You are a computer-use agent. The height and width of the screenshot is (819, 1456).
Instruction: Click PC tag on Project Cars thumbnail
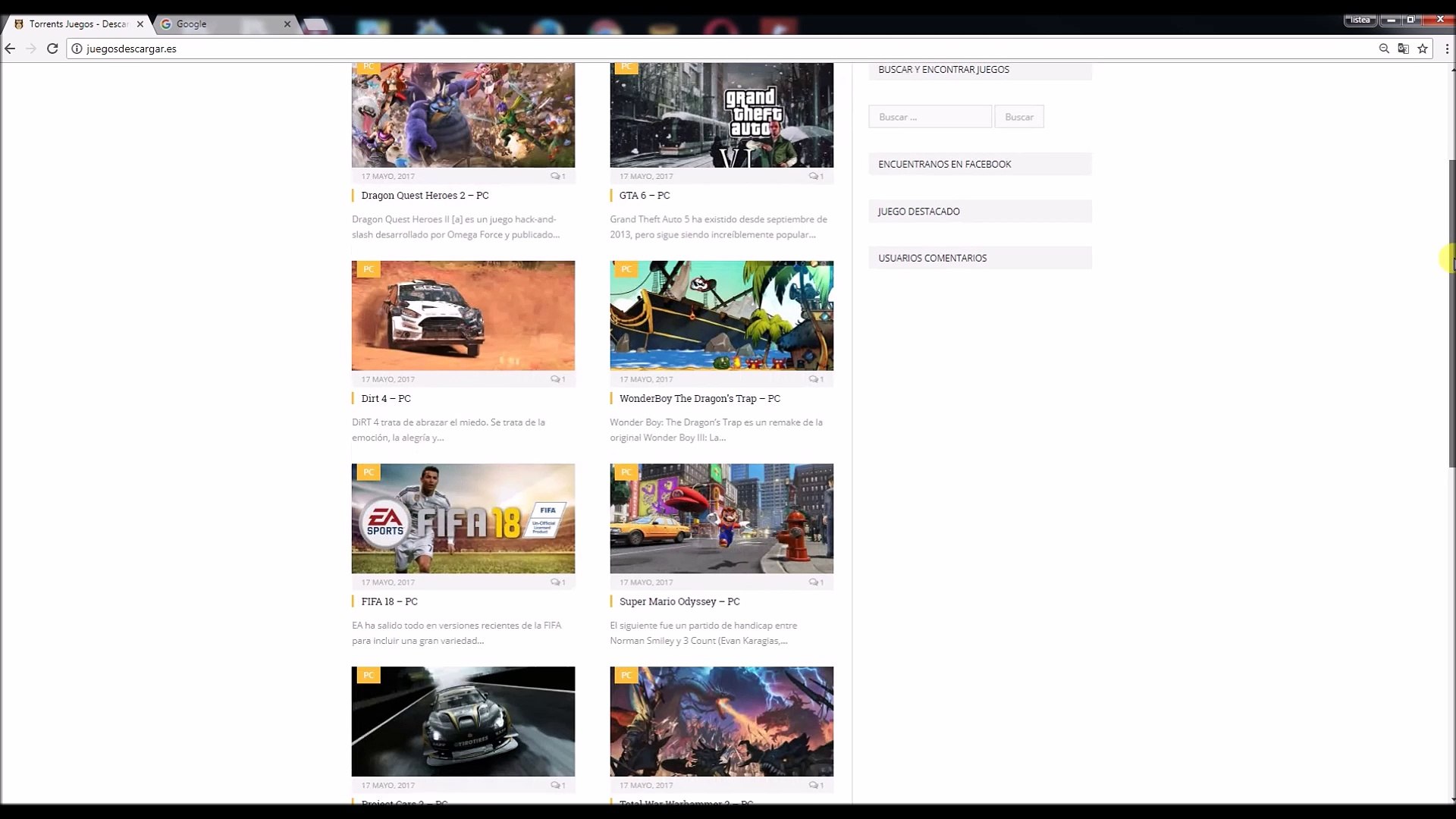pos(369,676)
